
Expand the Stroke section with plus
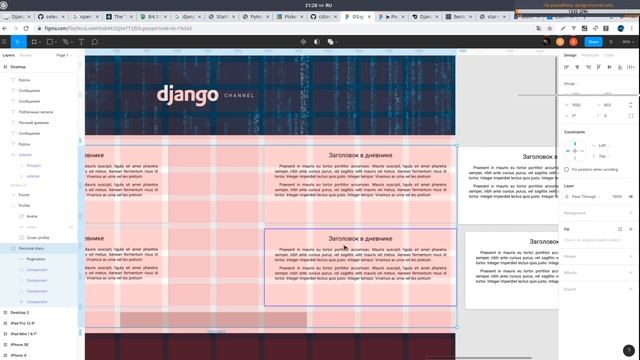[631, 256]
